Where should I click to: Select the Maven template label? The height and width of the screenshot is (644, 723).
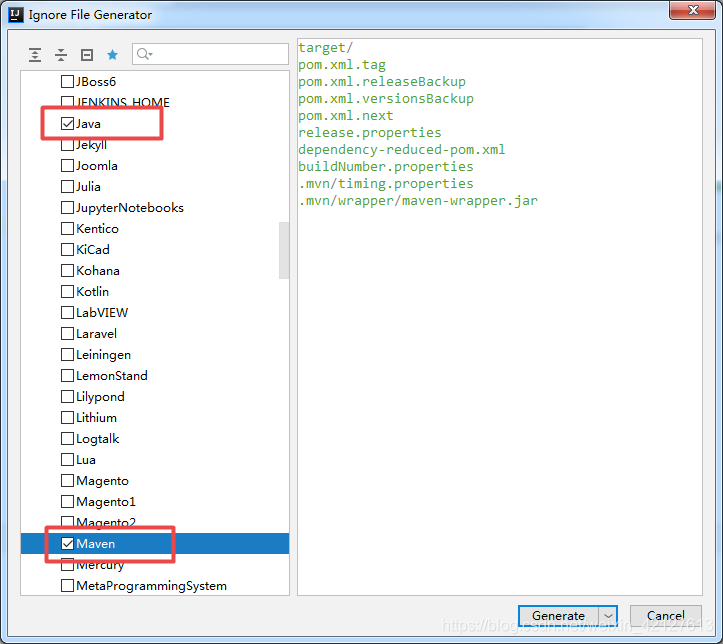pyautogui.click(x=95, y=544)
